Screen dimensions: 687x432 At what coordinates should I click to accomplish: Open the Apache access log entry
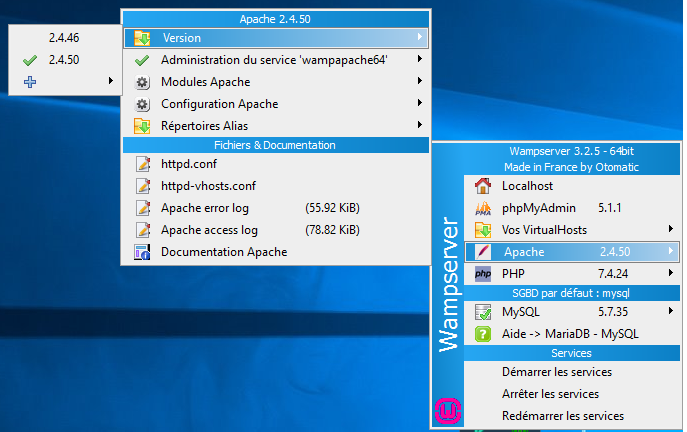276,230
